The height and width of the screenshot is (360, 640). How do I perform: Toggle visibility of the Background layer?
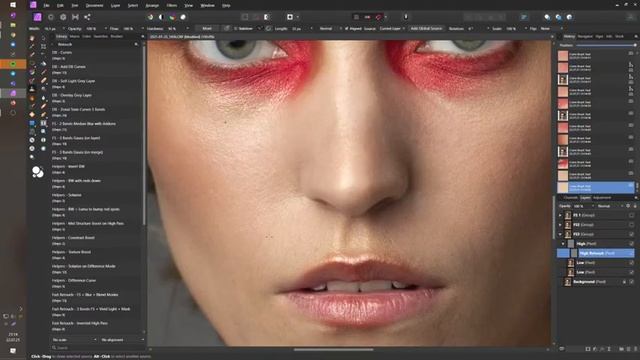coord(631,282)
